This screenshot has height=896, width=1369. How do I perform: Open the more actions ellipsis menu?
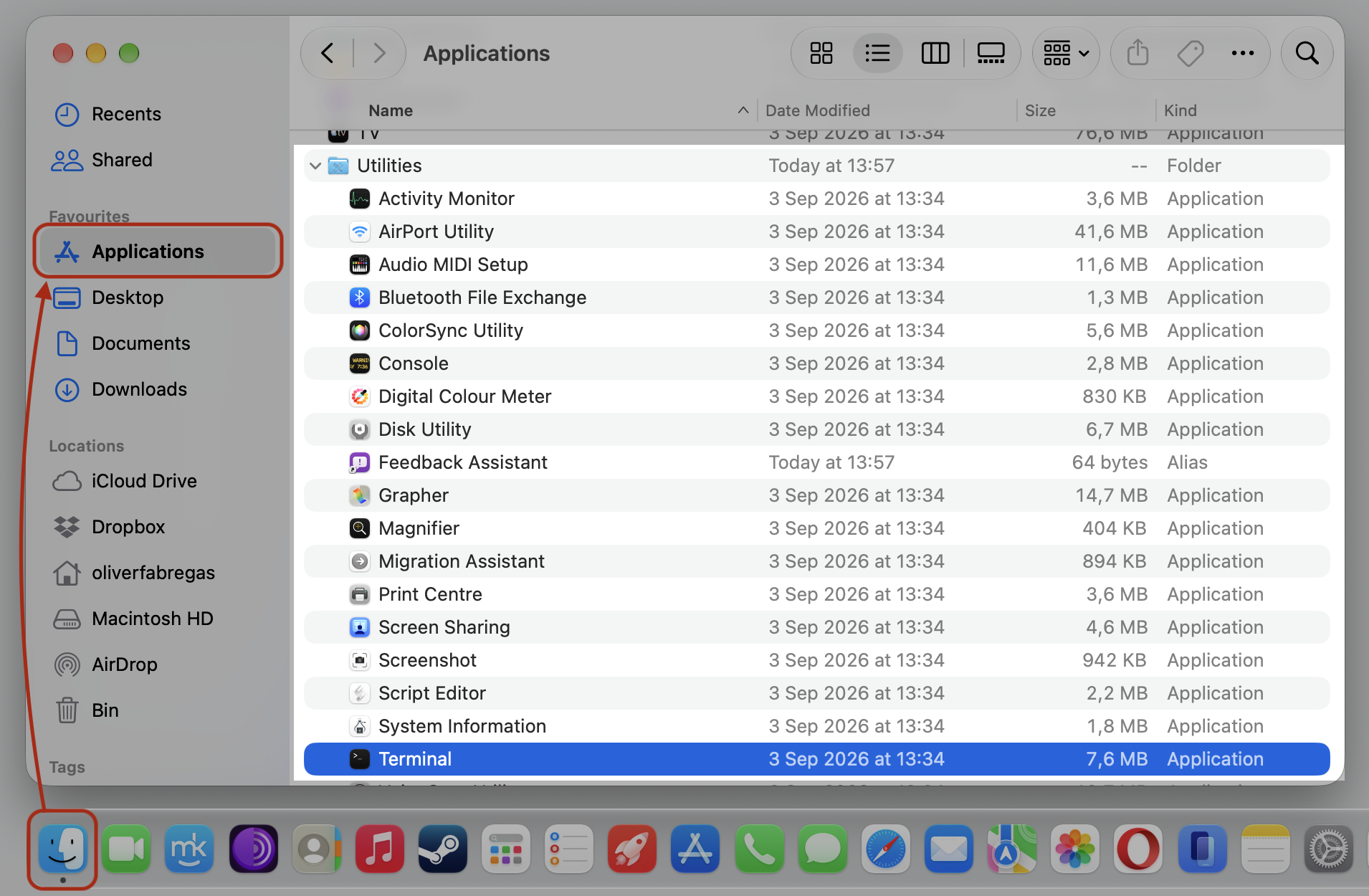pyautogui.click(x=1242, y=53)
